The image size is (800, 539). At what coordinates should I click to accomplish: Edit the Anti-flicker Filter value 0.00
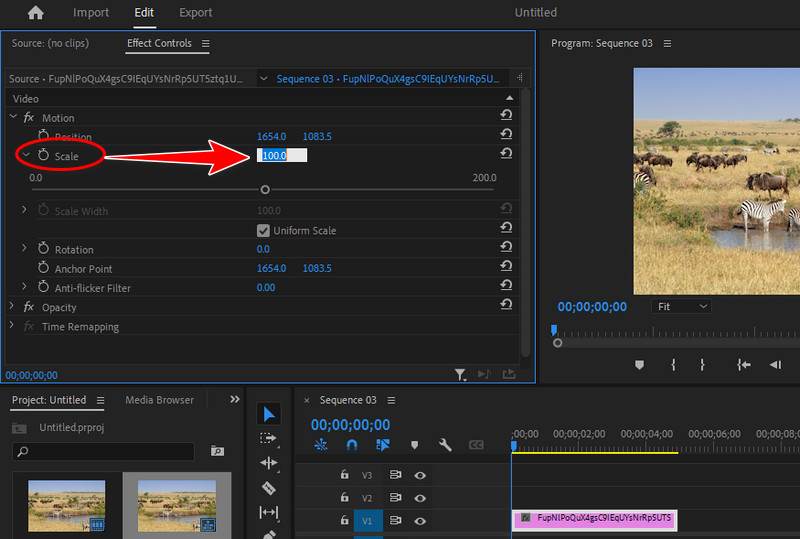[x=266, y=287]
